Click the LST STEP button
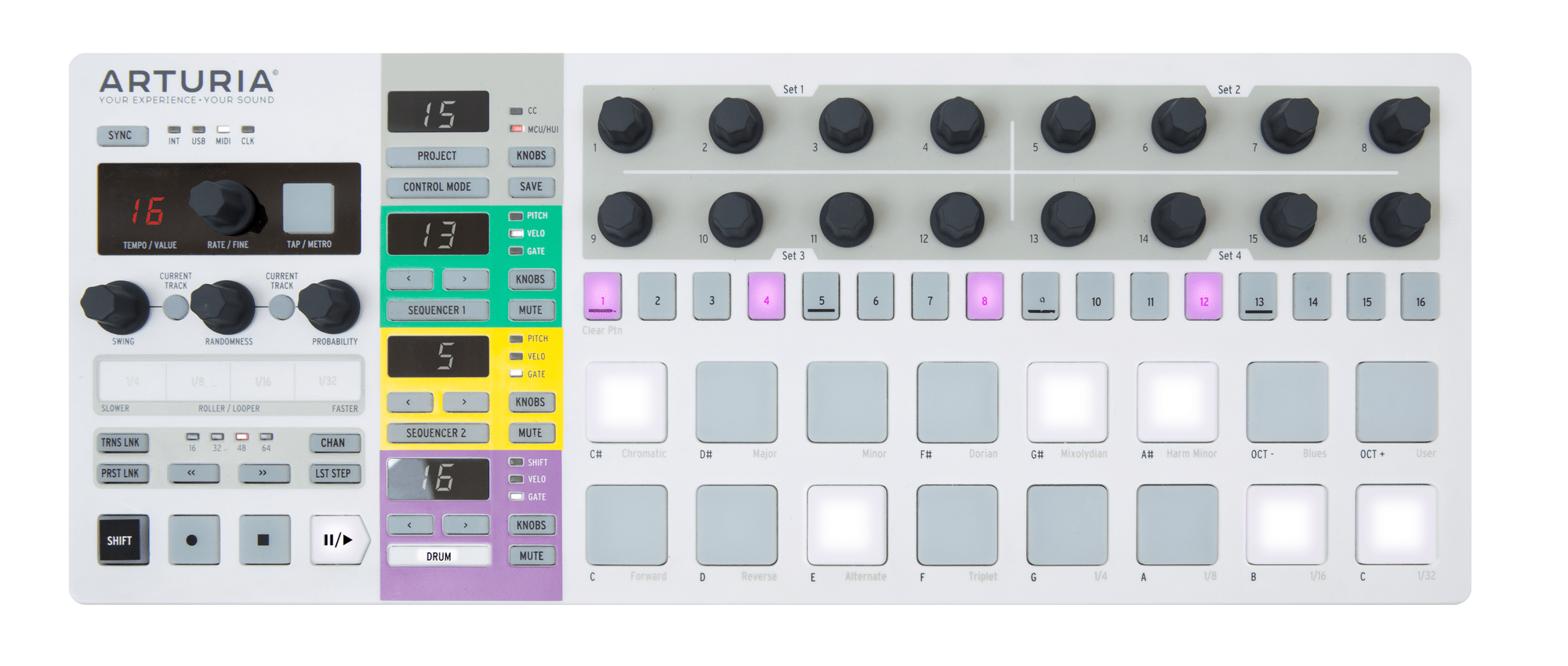 click(x=334, y=473)
